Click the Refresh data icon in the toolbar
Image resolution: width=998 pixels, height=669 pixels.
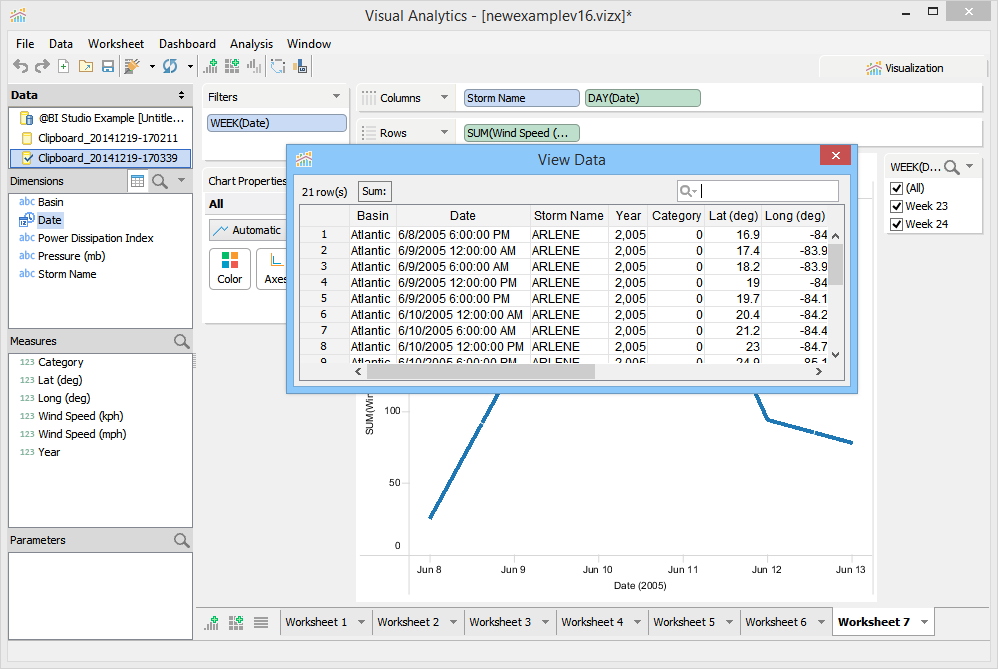pyautogui.click(x=170, y=66)
